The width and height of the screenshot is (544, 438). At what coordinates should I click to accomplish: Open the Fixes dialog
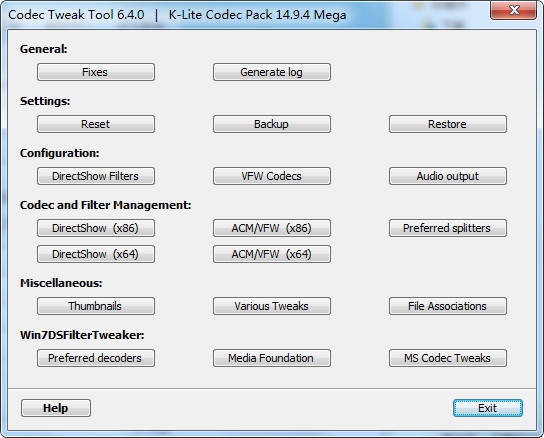tap(96, 72)
